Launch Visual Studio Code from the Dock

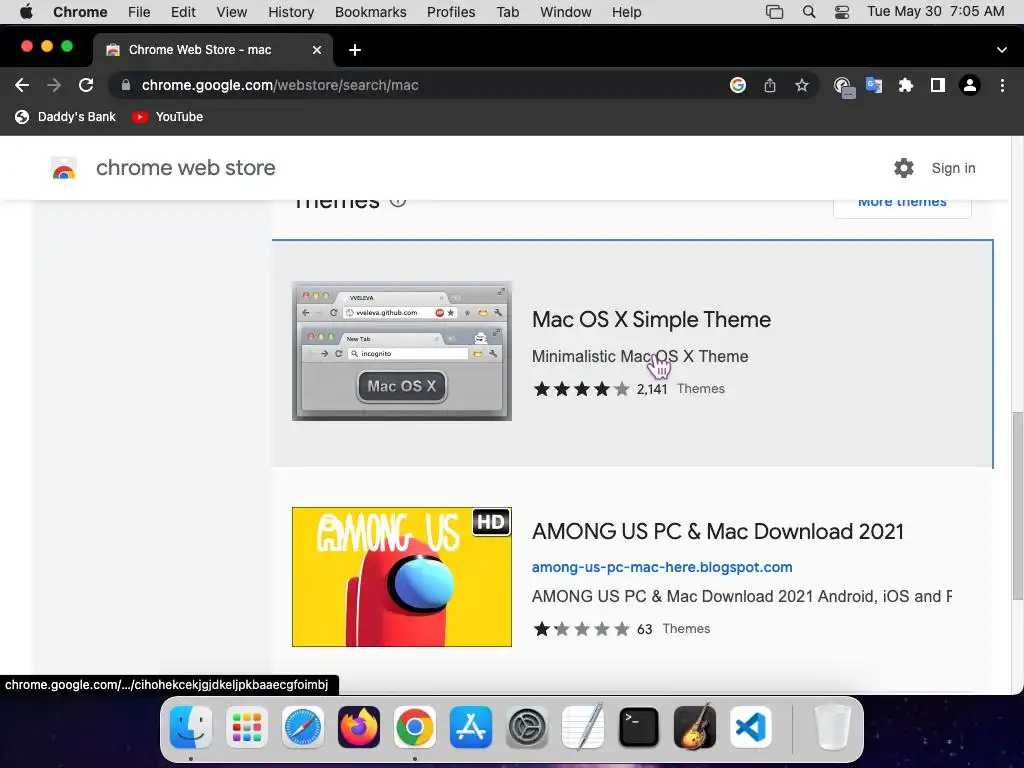750,727
